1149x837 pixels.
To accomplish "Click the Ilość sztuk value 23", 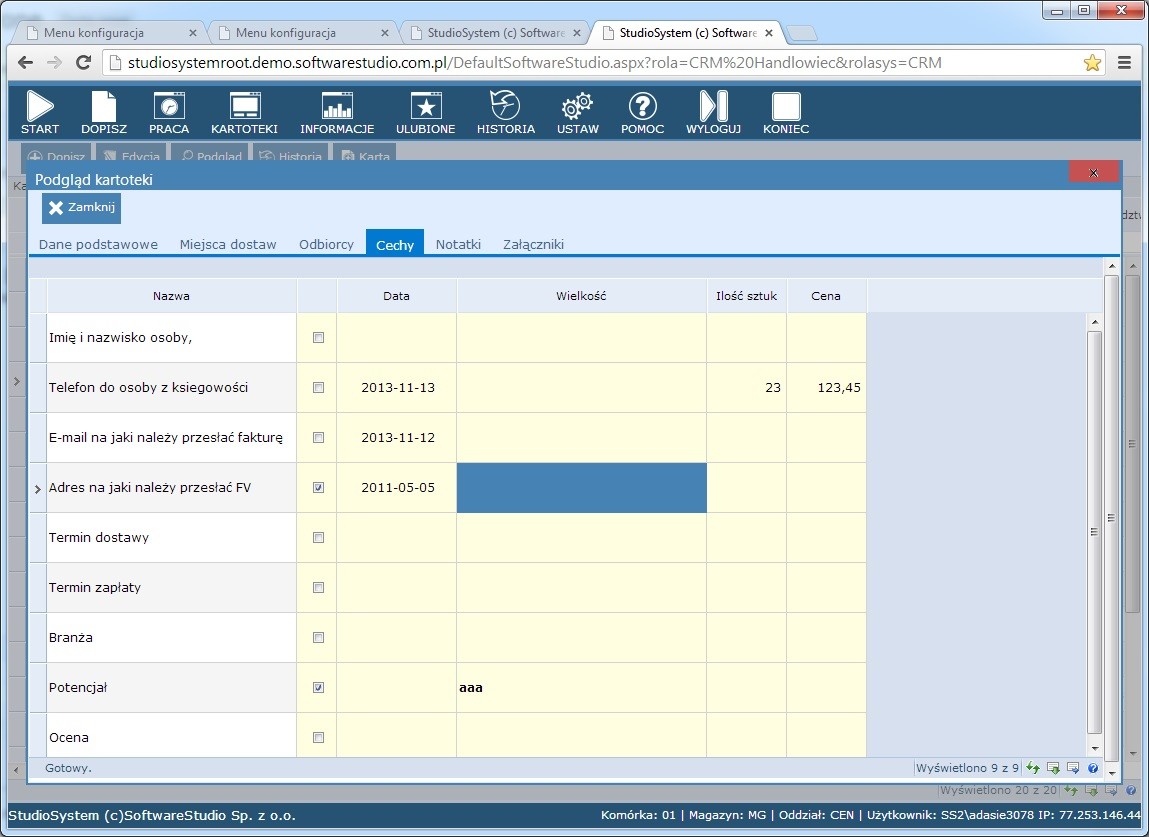I will [x=773, y=388].
